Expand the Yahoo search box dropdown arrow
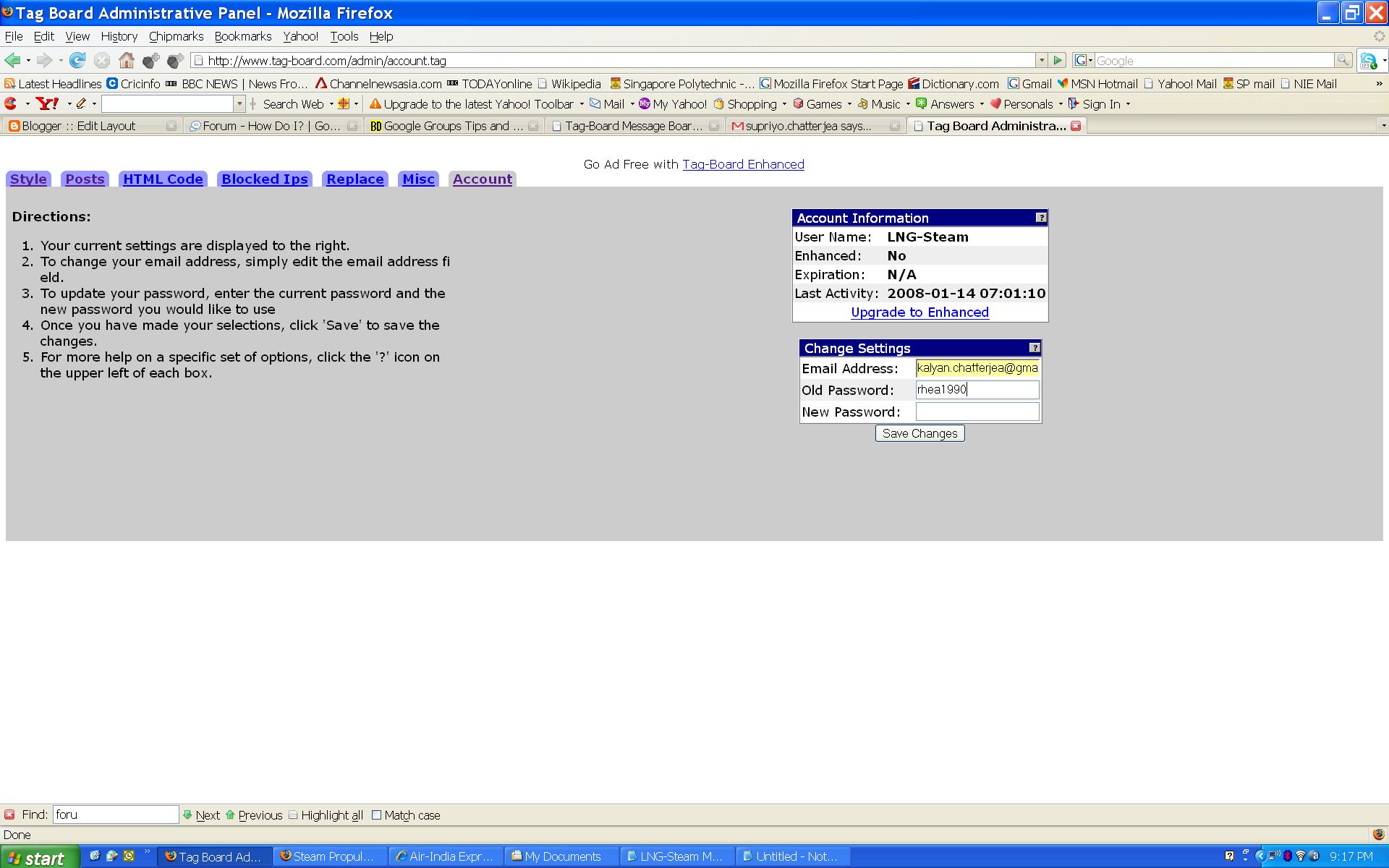1389x868 pixels. pos(239,104)
